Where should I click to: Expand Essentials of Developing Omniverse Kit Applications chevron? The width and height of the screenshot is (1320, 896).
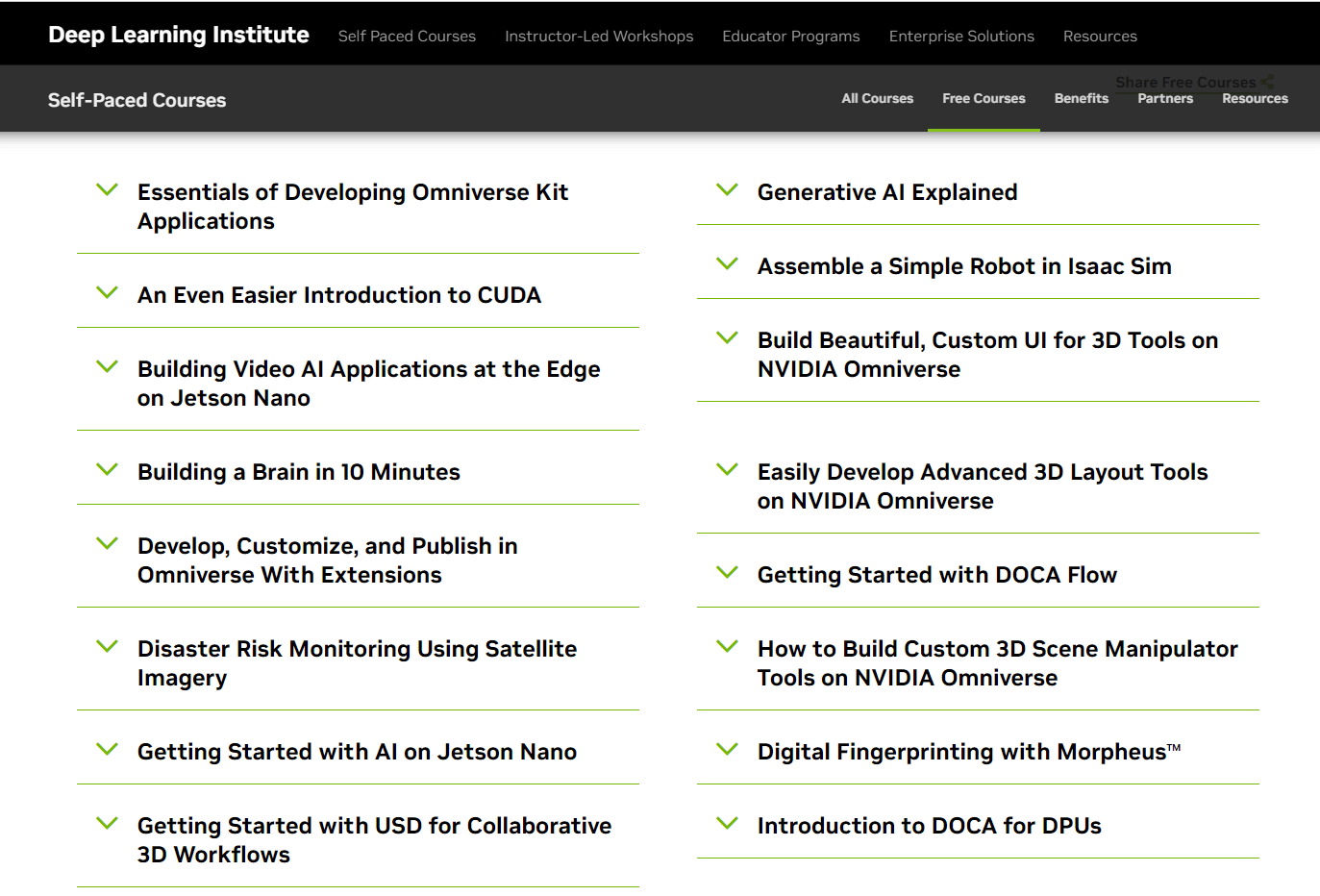pyautogui.click(x=108, y=189)
